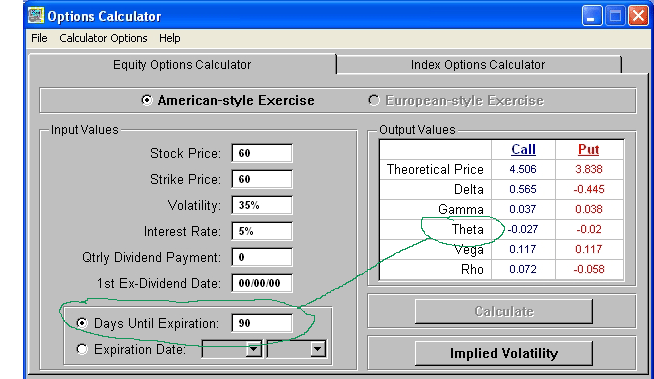The image size is (654, 379).
Task: Select American-style Exercise radio button
Action: tap(147, 100)
